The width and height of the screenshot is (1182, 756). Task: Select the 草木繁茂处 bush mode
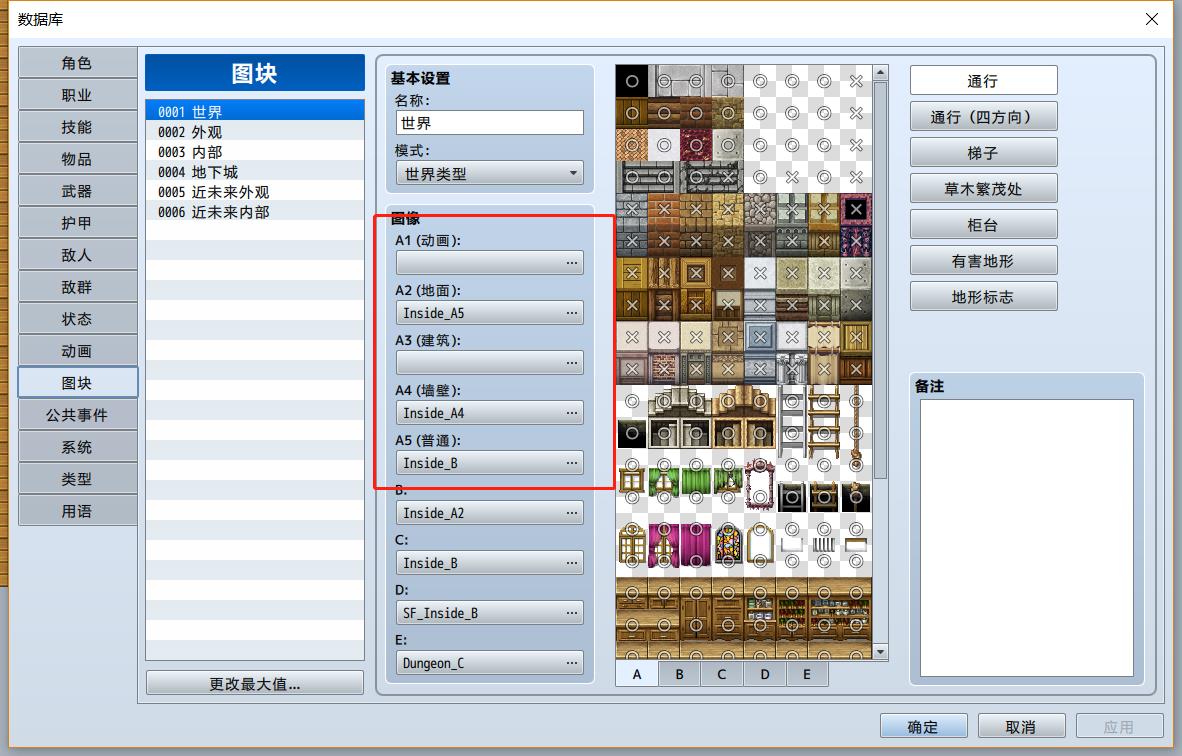(984, 189)
